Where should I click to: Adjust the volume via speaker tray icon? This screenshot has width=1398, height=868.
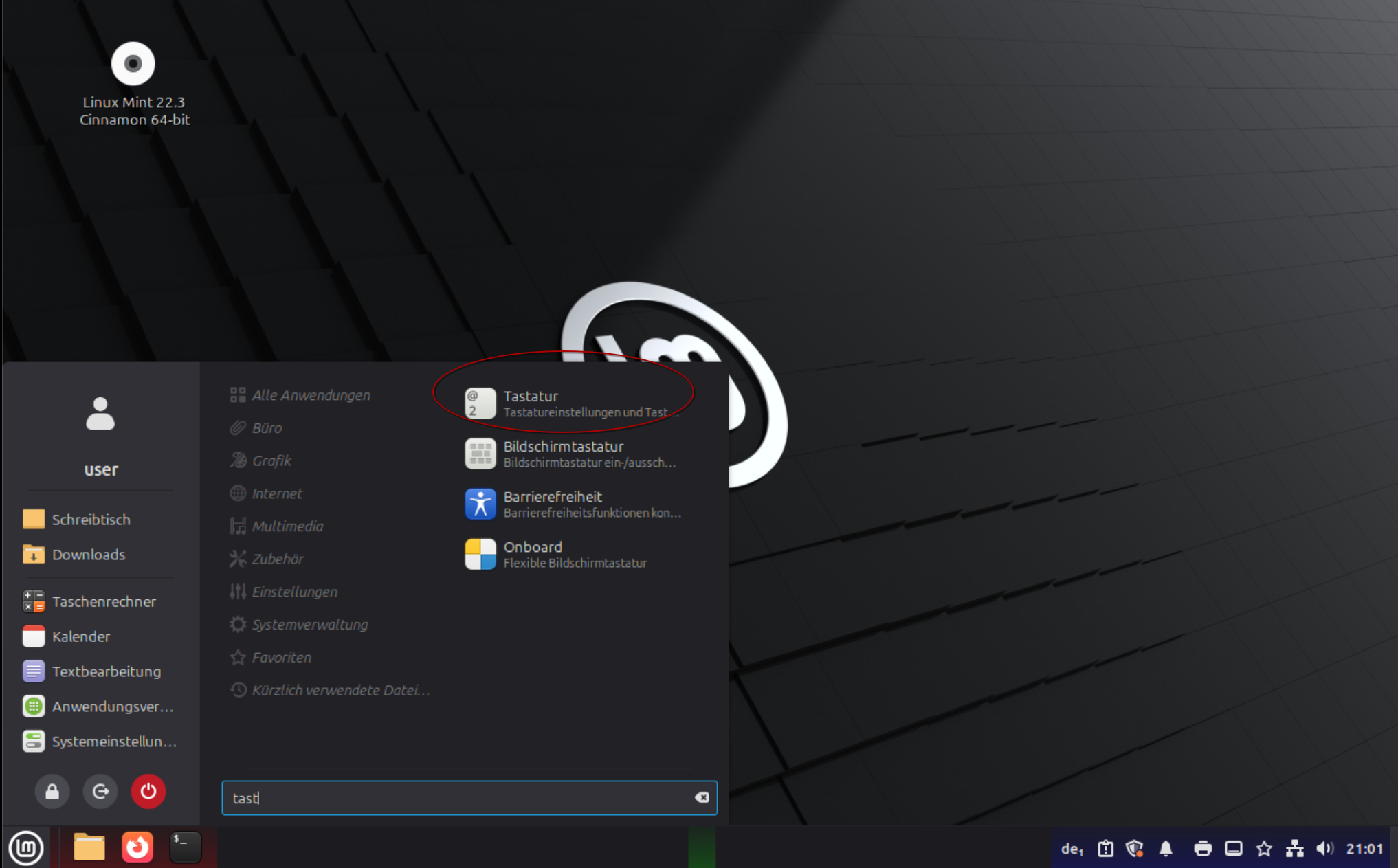[x=1325, y=848]
